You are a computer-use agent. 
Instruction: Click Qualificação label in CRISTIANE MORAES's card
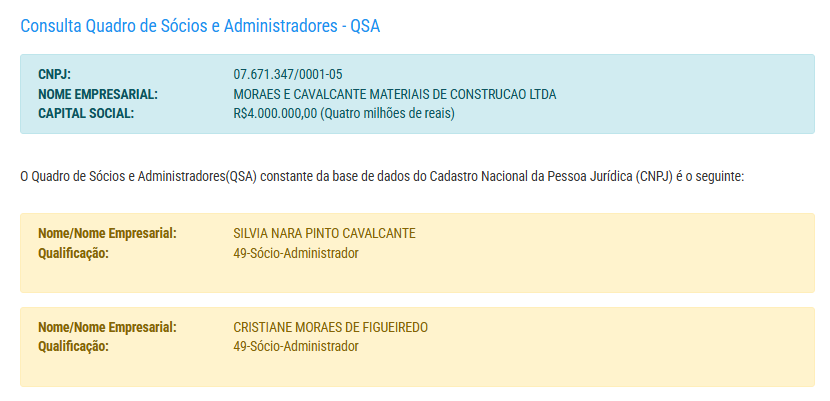[x=73, y=346]
